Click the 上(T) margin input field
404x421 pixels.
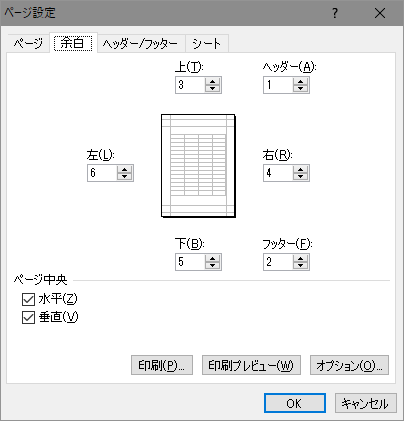pos(190,85)
